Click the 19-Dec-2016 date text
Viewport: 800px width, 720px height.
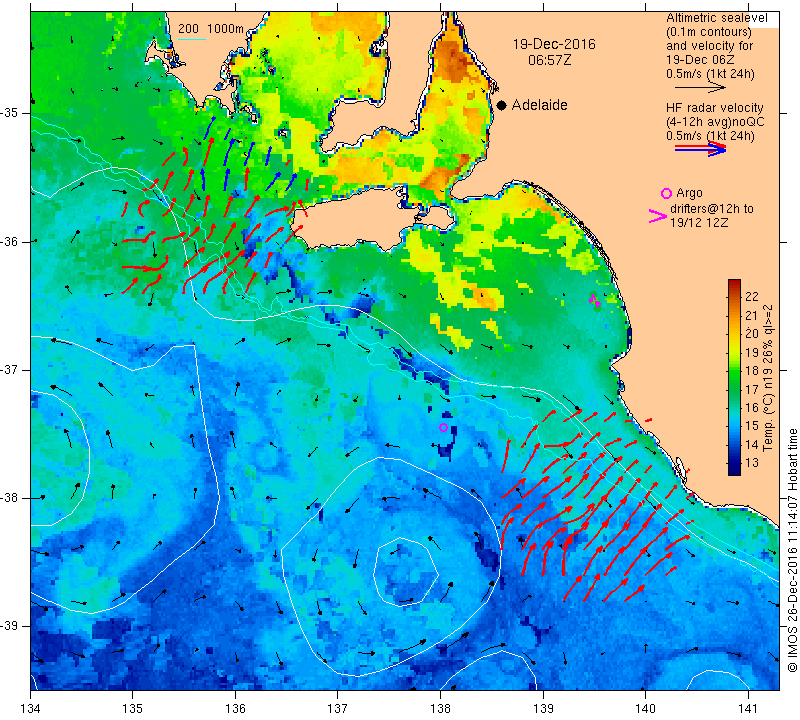[554, 44]
